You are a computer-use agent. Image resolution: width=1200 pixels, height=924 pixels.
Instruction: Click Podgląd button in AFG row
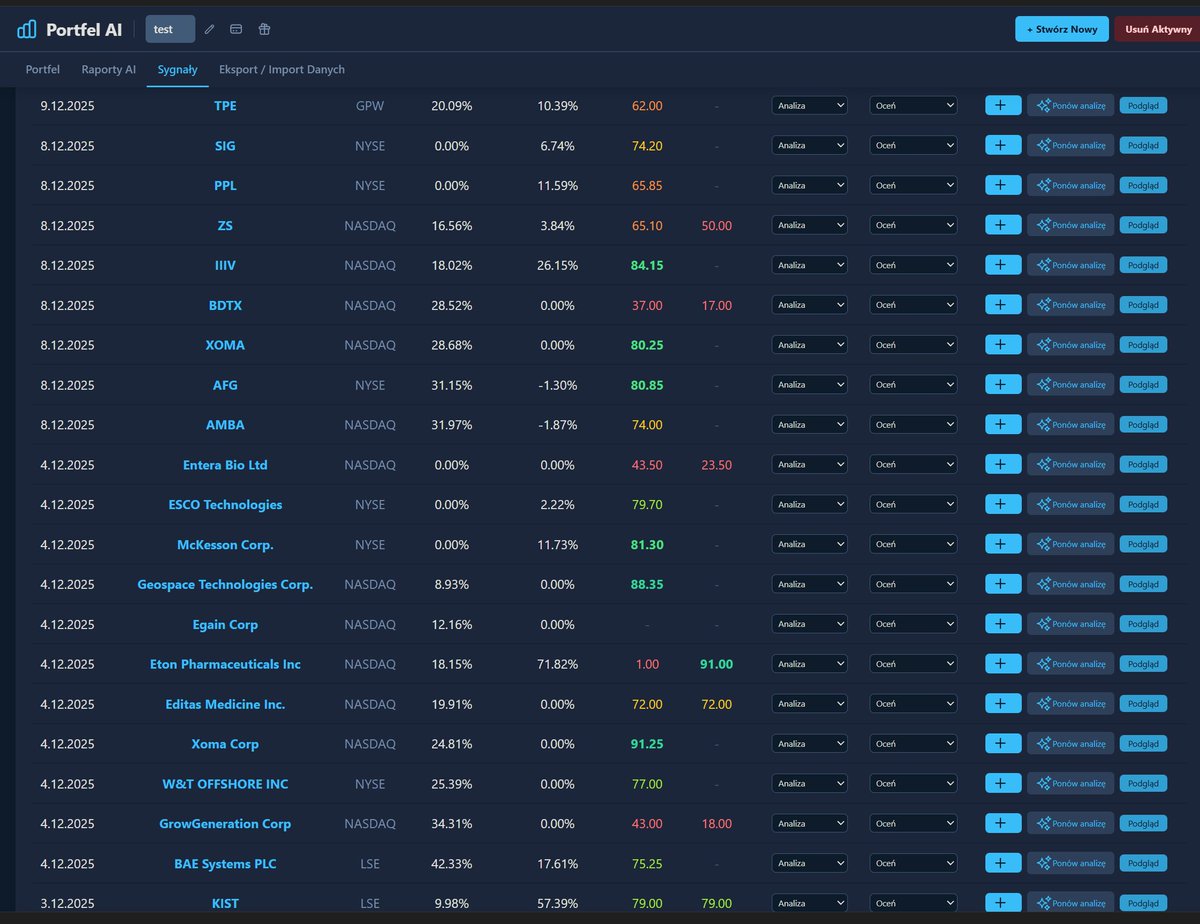coord(1143,384)
